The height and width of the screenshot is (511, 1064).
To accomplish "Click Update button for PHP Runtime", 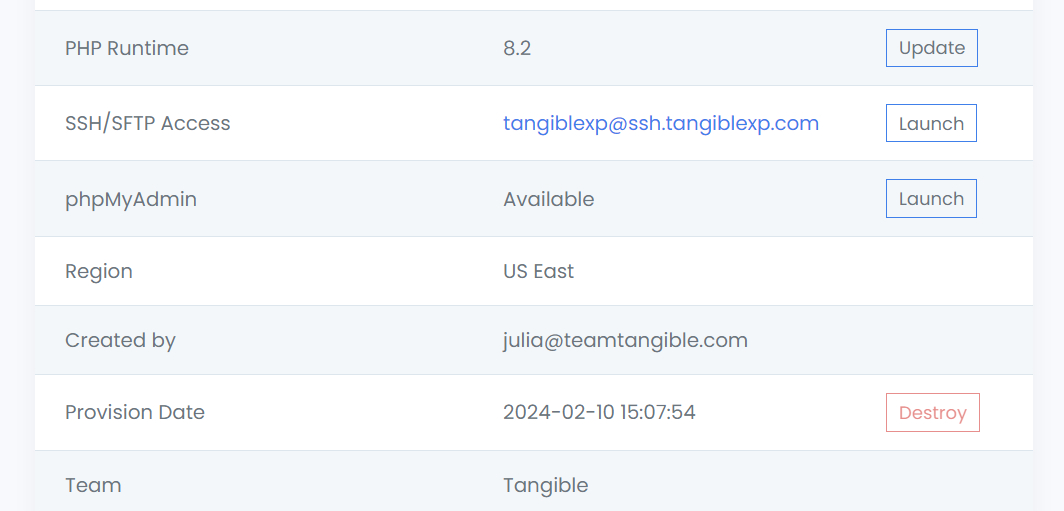I will [931, 48].
